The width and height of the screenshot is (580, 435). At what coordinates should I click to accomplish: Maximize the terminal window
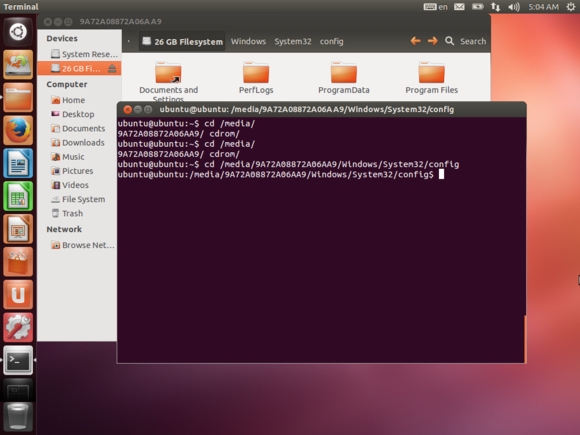point(148,109)
